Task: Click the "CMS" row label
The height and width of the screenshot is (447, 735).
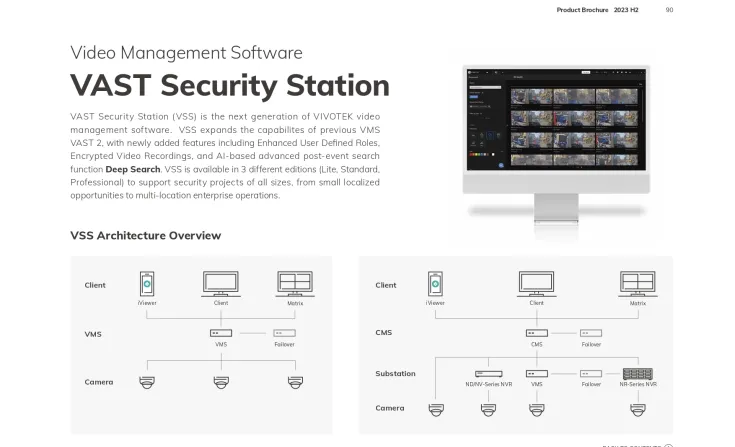Action: coord(383,332)
